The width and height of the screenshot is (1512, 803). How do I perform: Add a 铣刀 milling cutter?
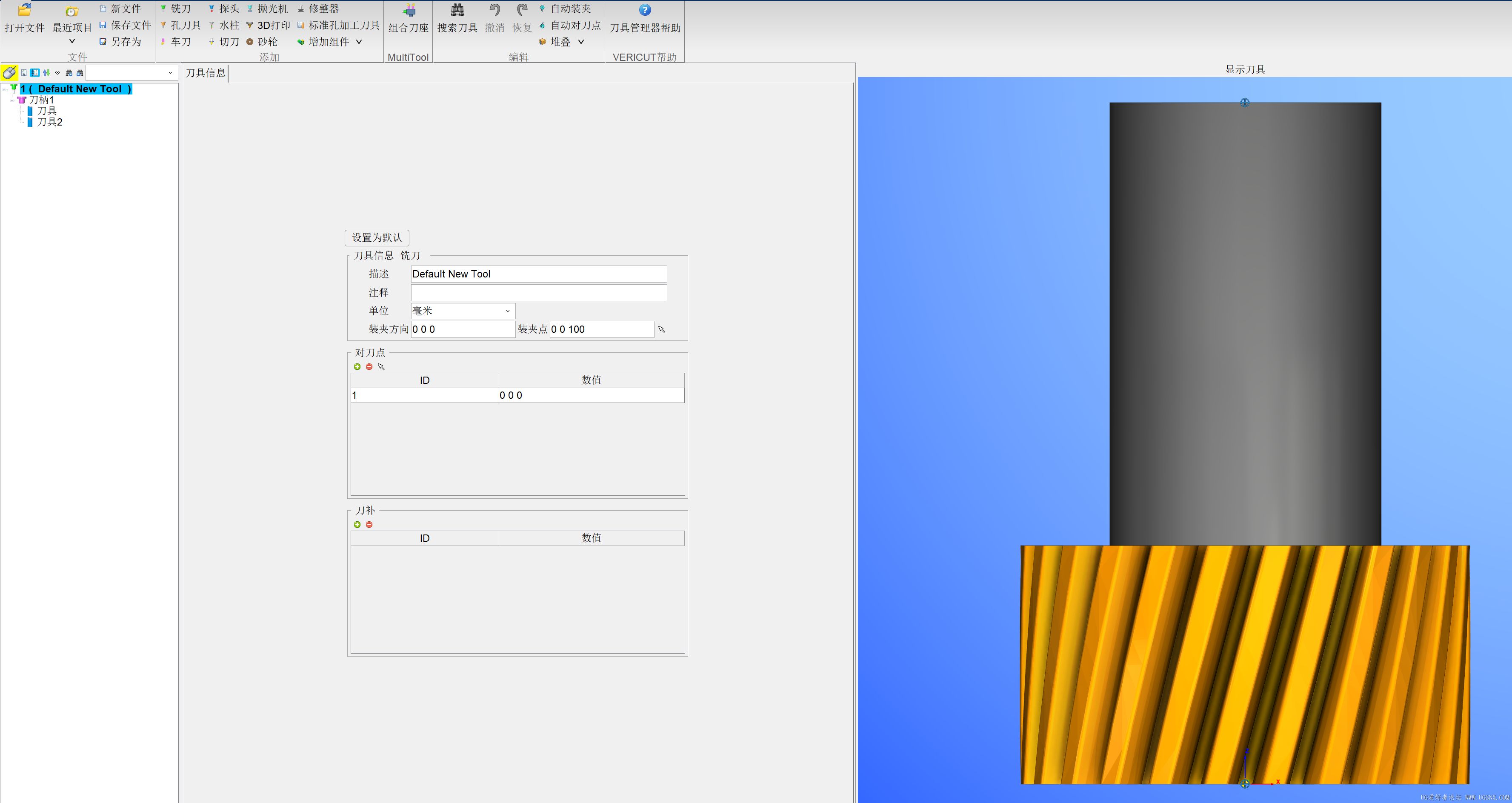175,9
